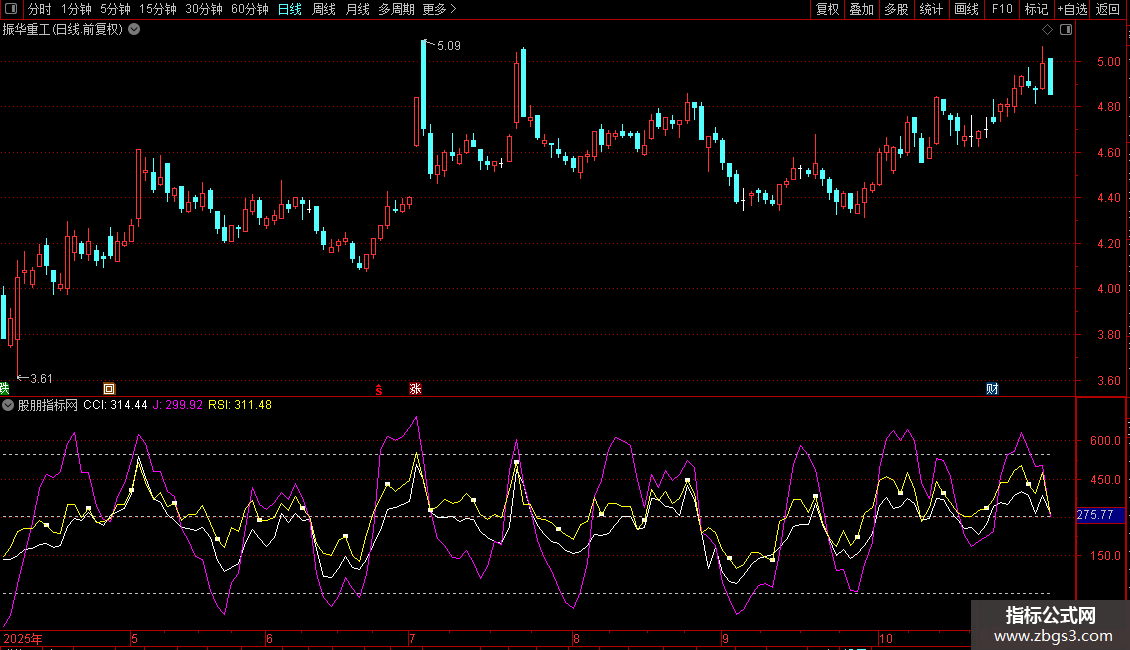Click the 3.61 low price label

click(x=41, y=378)
